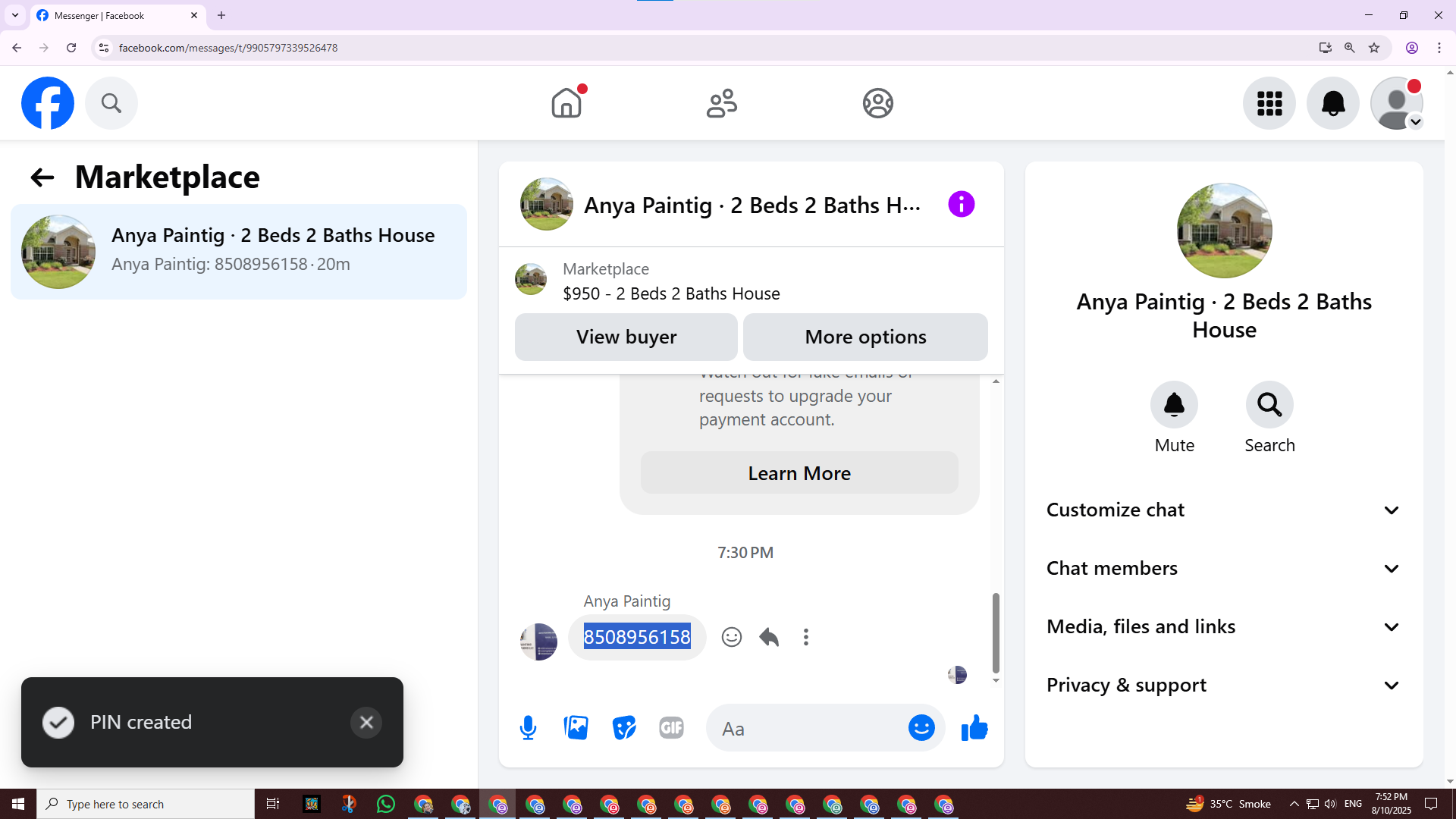Click the voice clip microphone icon
The width and height of the screenshot is (1456, 819).
tap(528, 728)
